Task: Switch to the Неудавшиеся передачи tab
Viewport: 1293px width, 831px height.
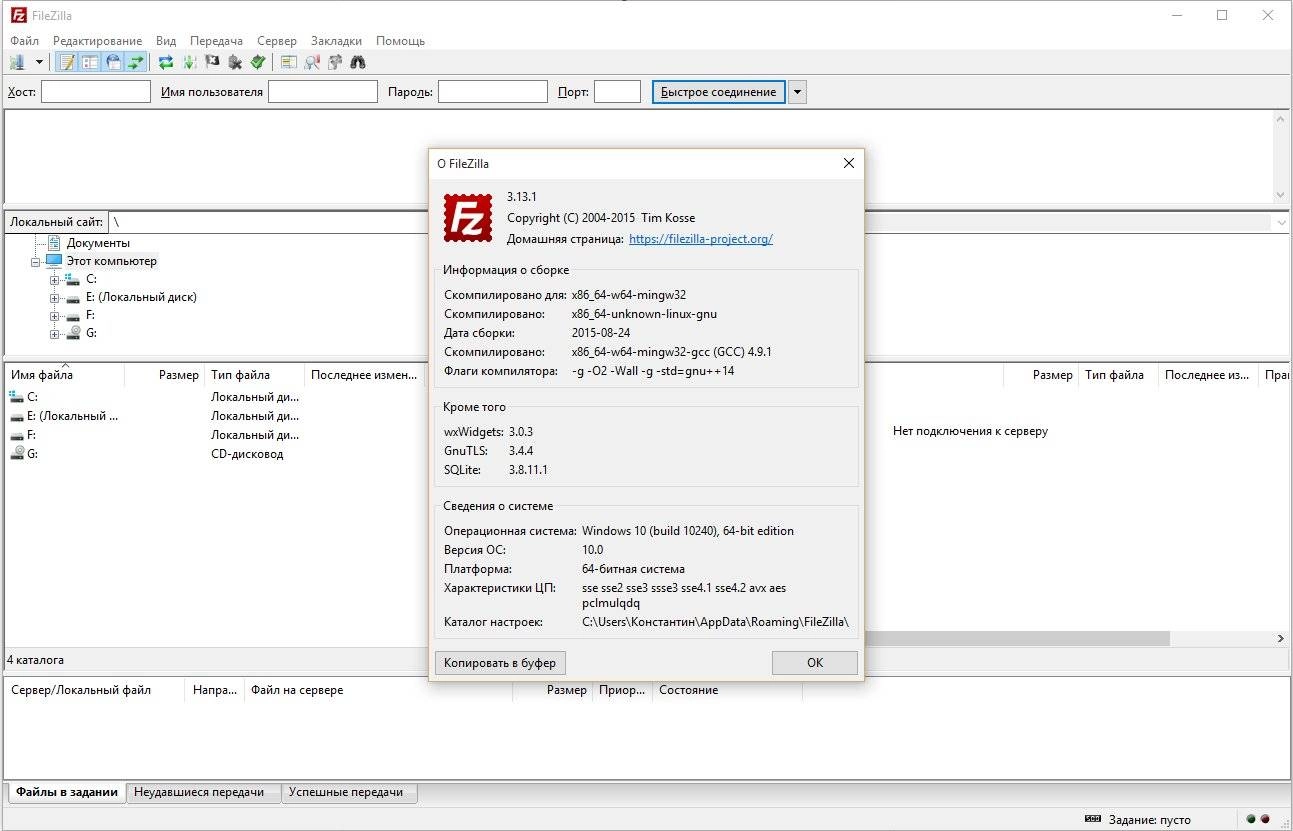Action: coord(205,792)
